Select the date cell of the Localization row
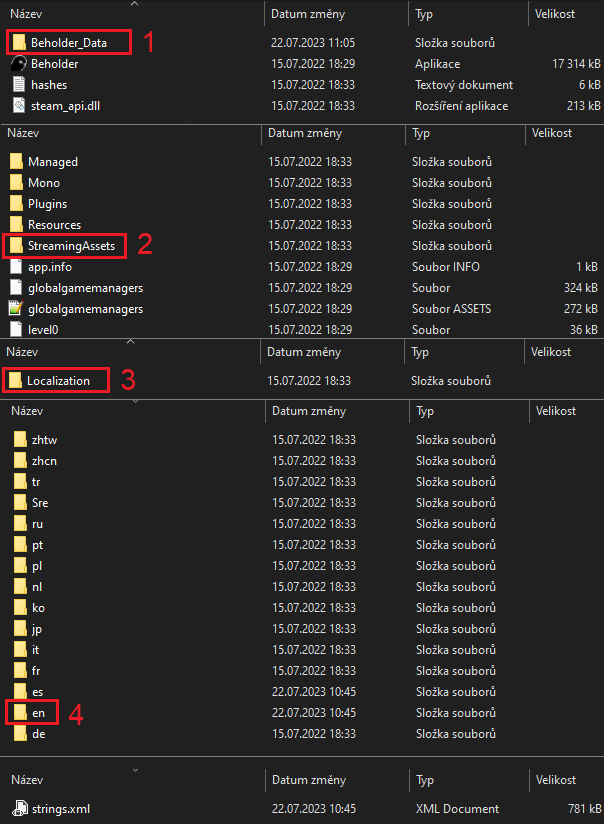This screenshot has width=604, height=824. coord(309,380)
